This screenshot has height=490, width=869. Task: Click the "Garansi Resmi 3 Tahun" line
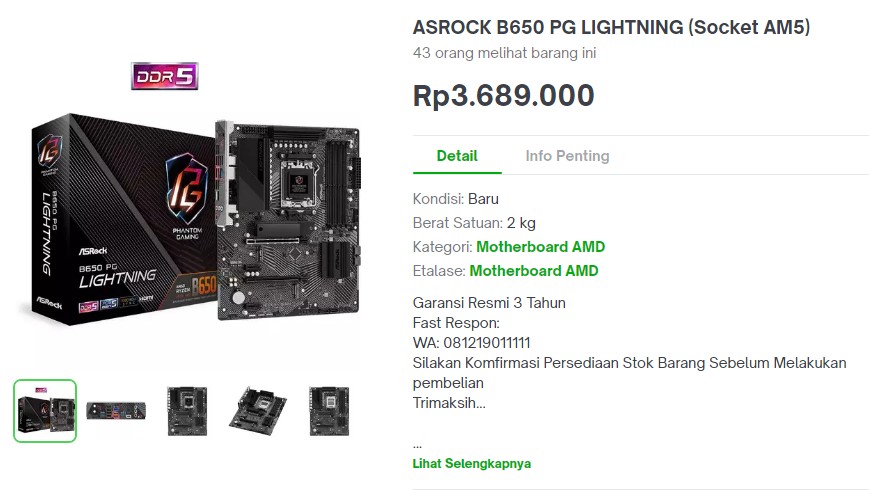[x=489, y=303]
